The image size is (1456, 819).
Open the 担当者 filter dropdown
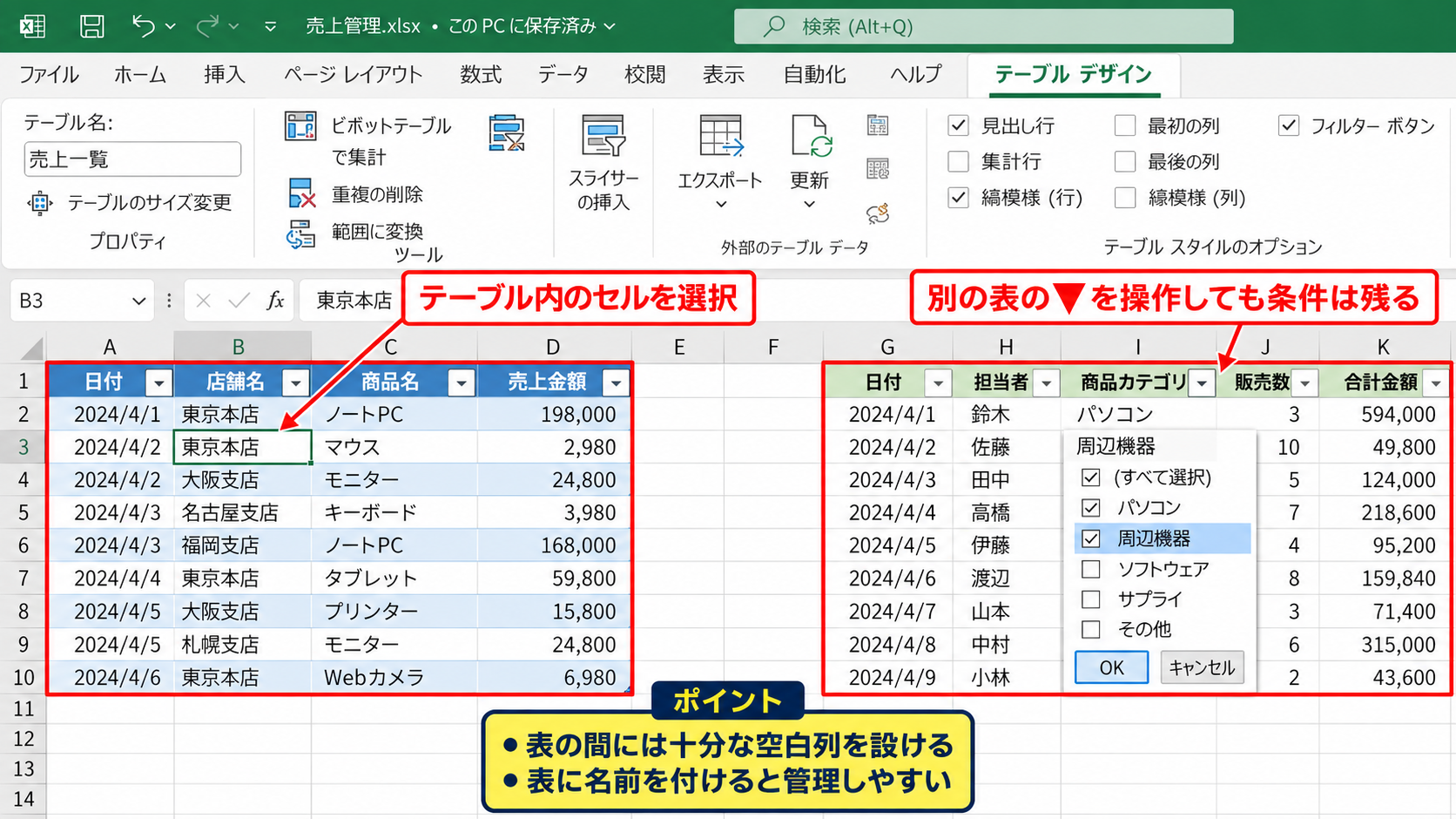(x=1047, y=382)
